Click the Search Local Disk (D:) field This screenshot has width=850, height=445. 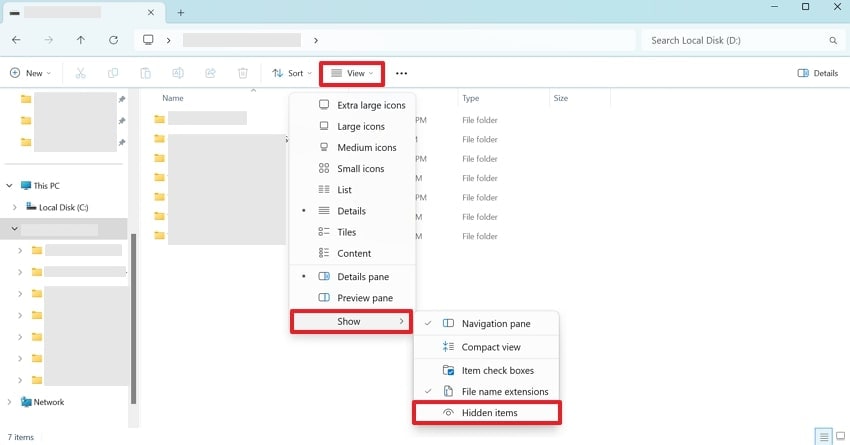click(x=743, y=40)
